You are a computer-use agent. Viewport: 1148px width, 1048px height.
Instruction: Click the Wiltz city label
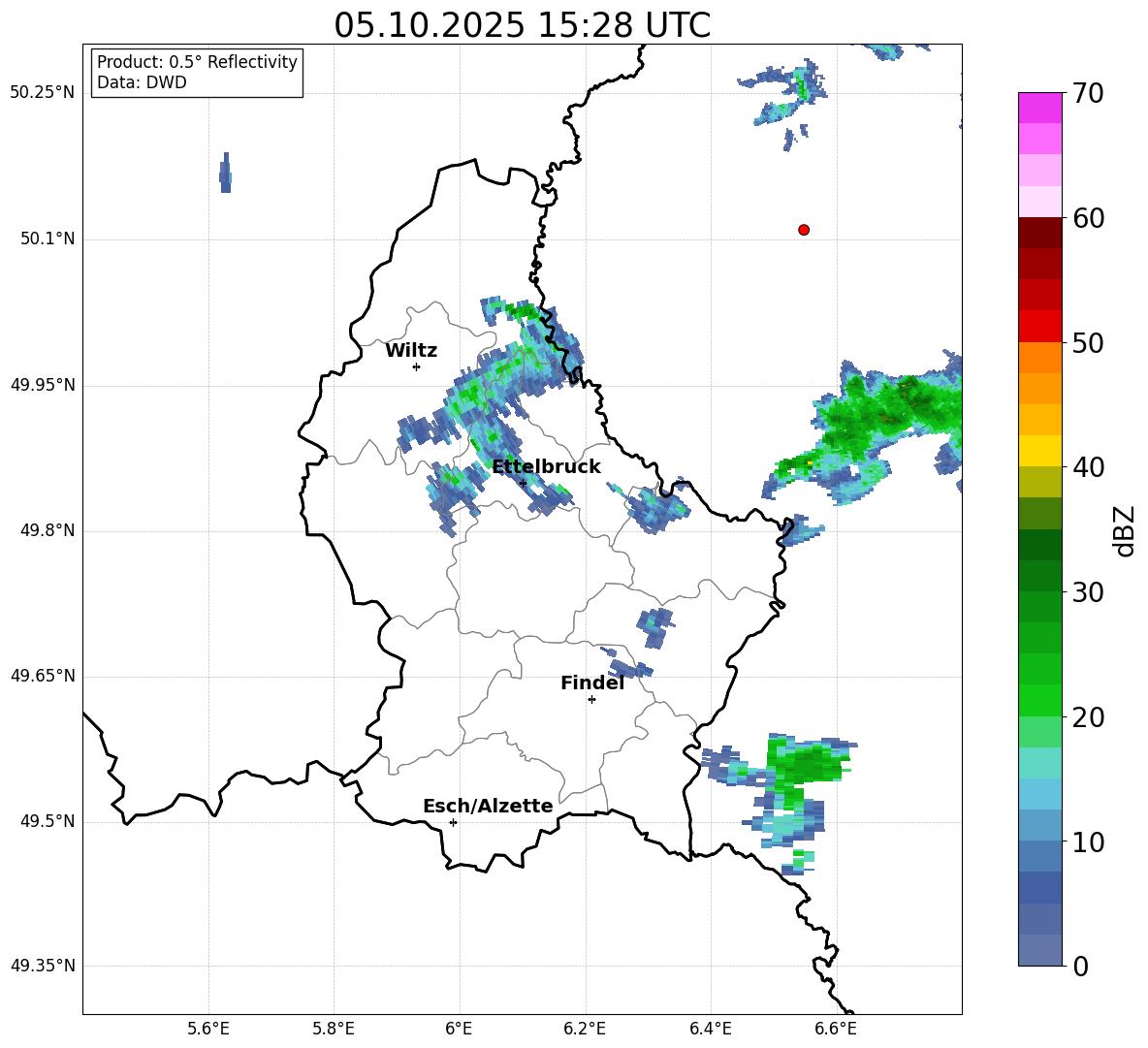point(411,351)
